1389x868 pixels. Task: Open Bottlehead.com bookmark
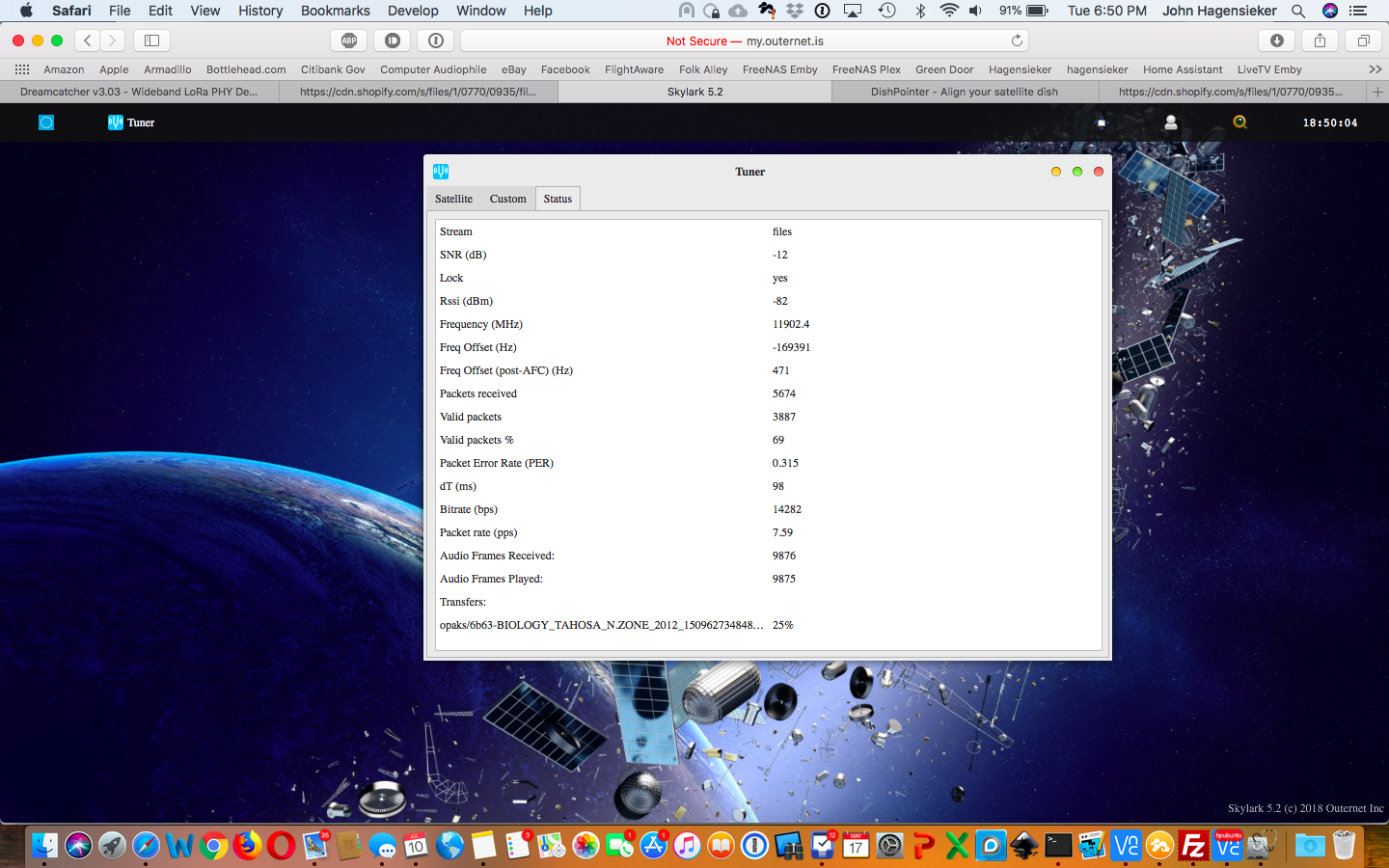(246, 69)
